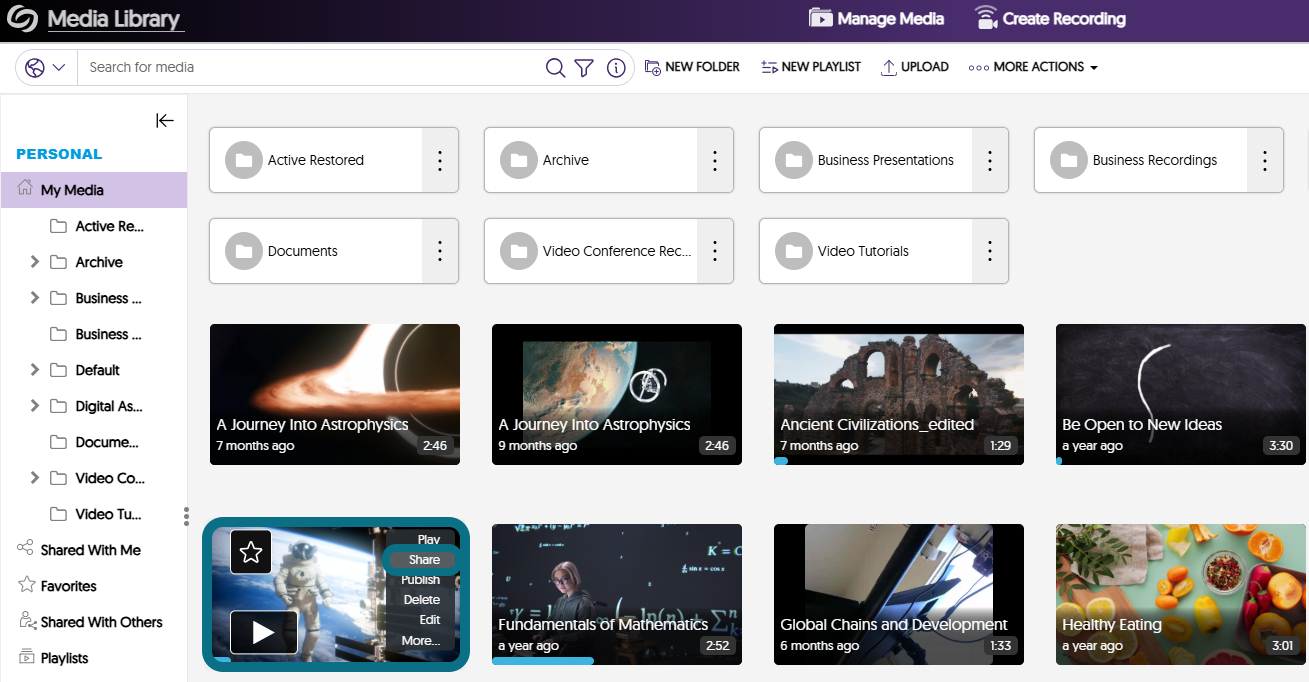Open options menu for Active Restored folder

(x=440, y=160)
